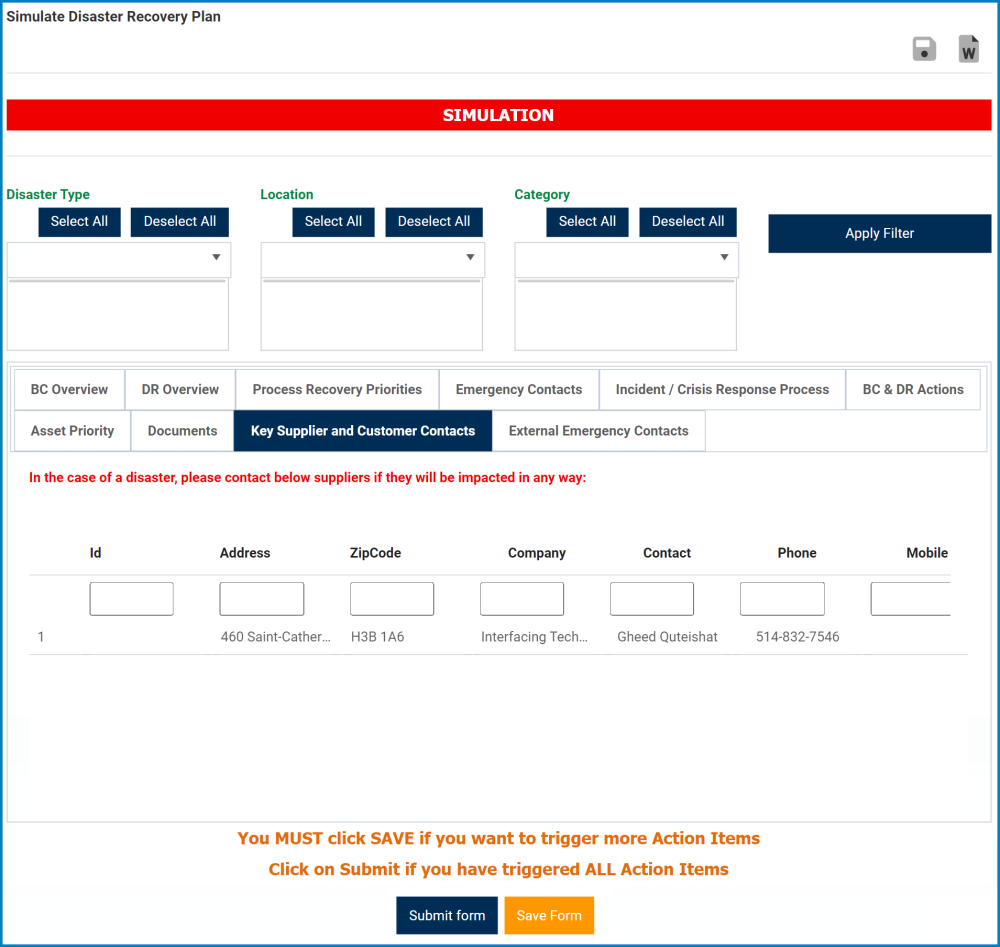Select the 'Interfacing Tech...' company cell

[534, 636]
